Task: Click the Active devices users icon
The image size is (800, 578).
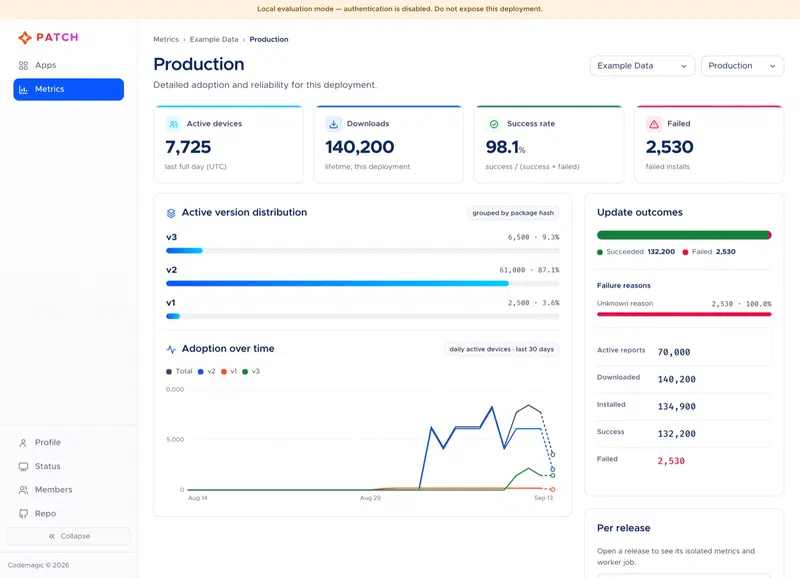Action: pyautogui.click(x=173, y=124)
